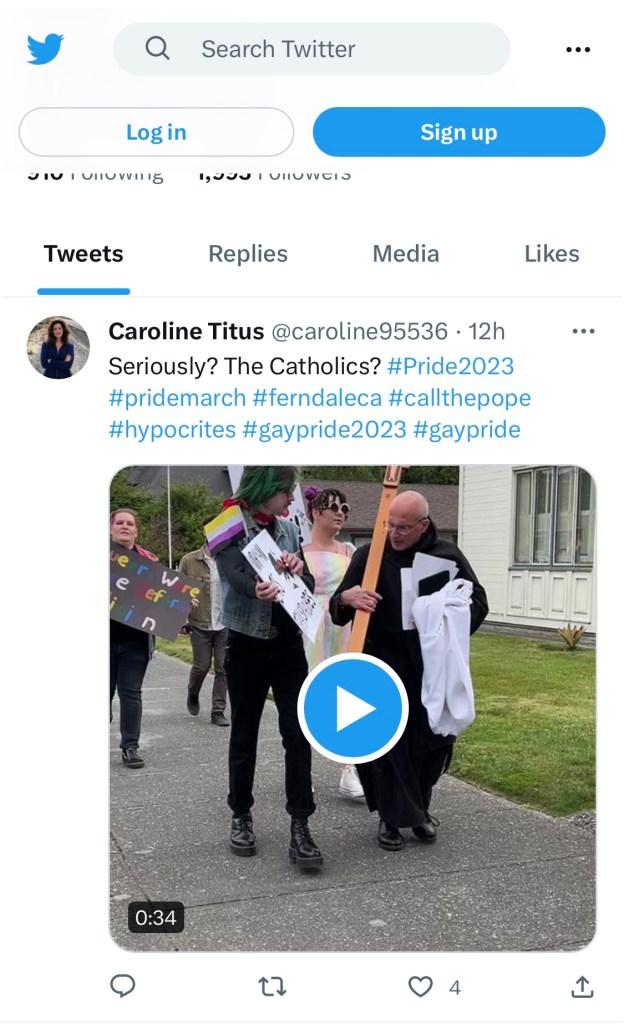Open the #callthepope hashtag link
Image resolution: width=624 pixels, height=1024 pixels.
[x=460, y=398]
